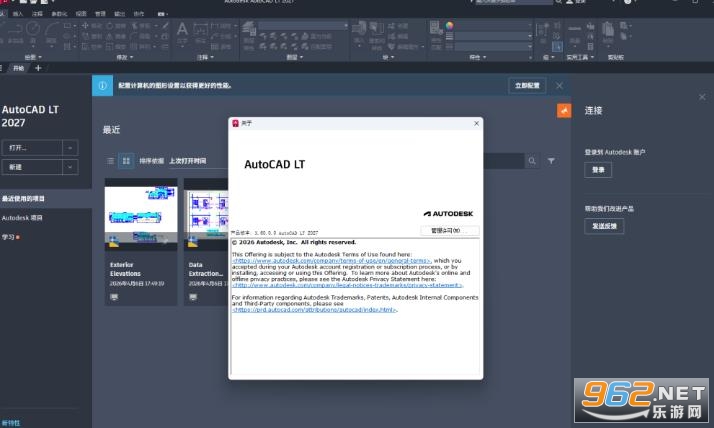Click the New button on Start page

pos(32,167)
